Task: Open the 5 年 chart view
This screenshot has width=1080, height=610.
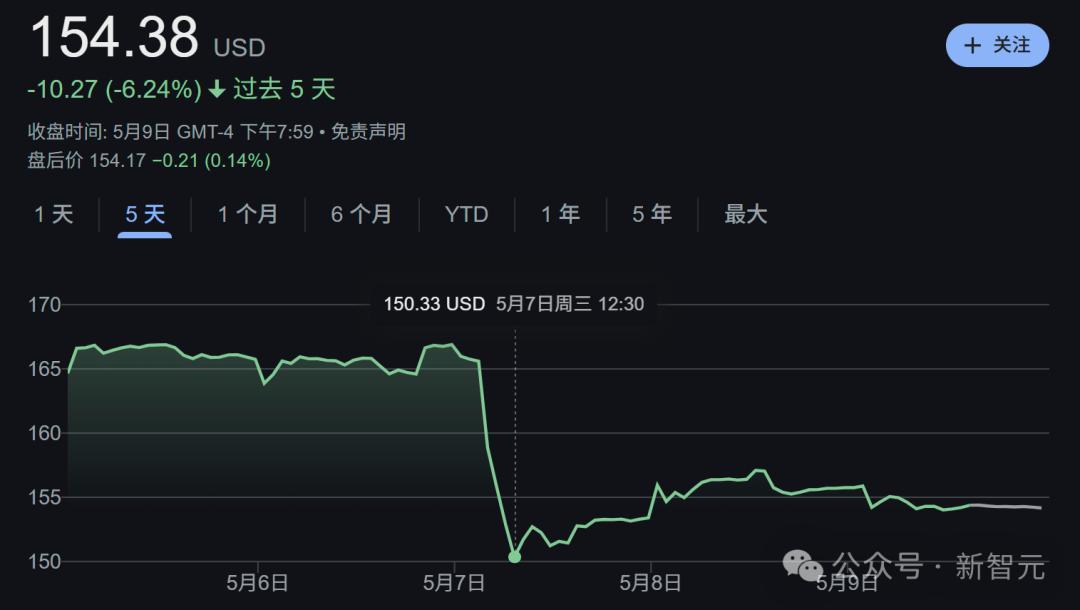Action: tap(652, 214)
